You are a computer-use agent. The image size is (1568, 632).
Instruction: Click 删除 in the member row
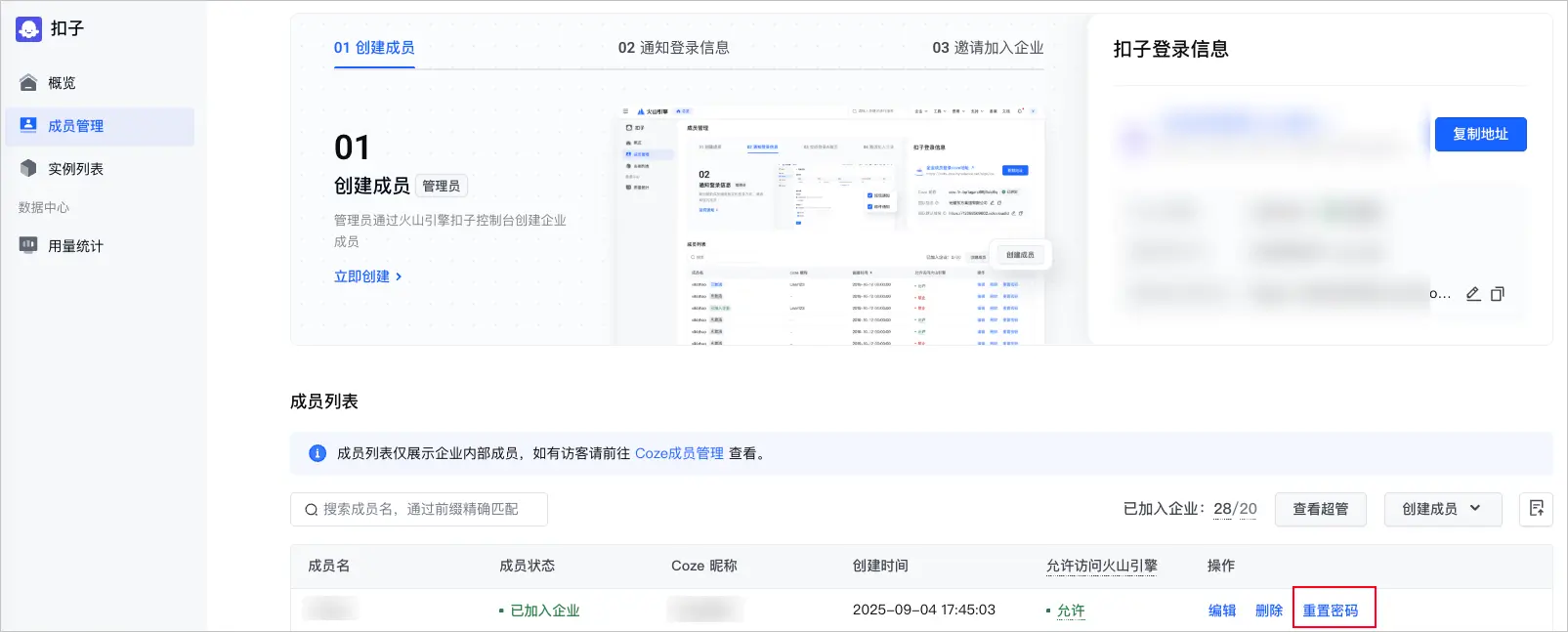point(1269,611)
